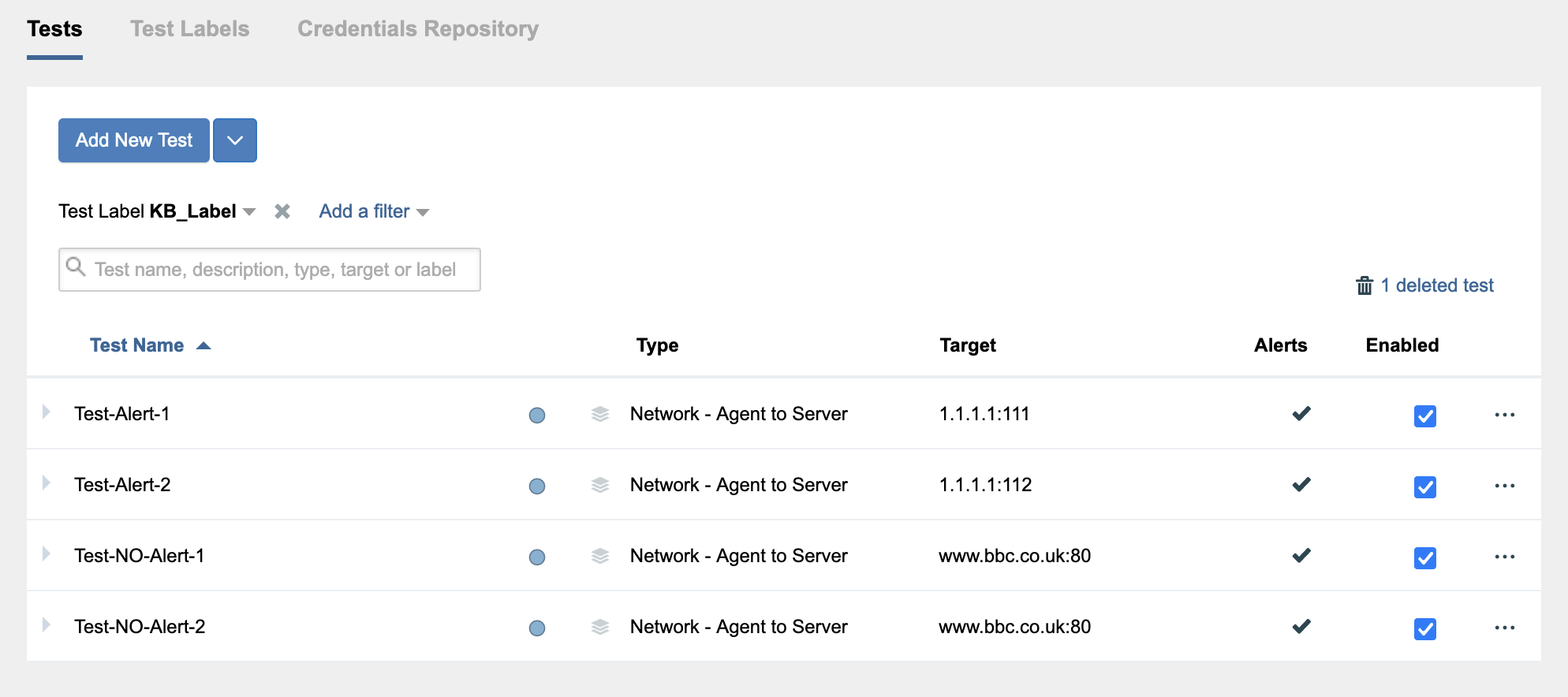Click the trash can icon for deleted tests
1568x697 pixels.
pyautogui.click(x=1365, y=285)
